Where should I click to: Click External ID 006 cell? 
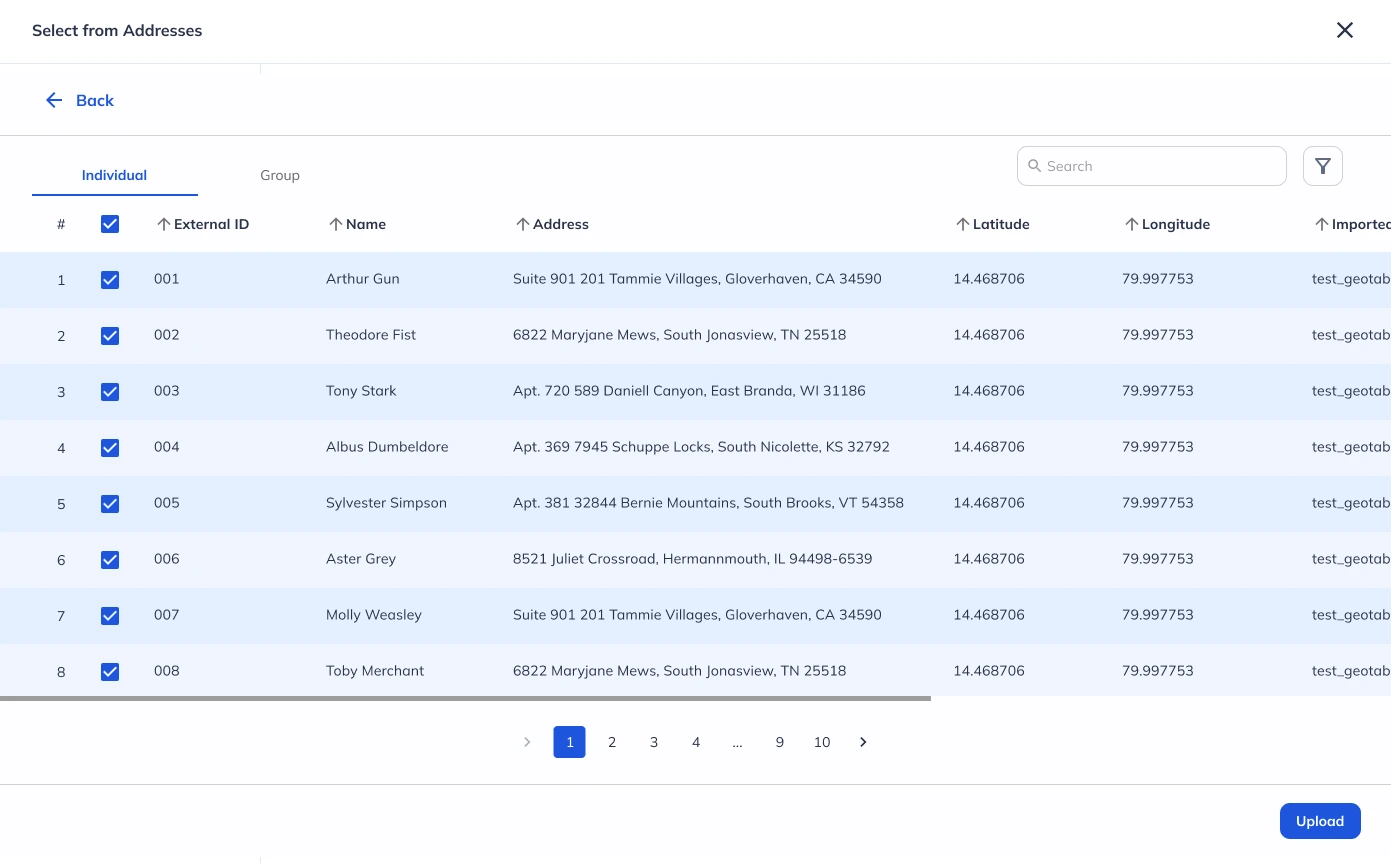click(167, 559)
